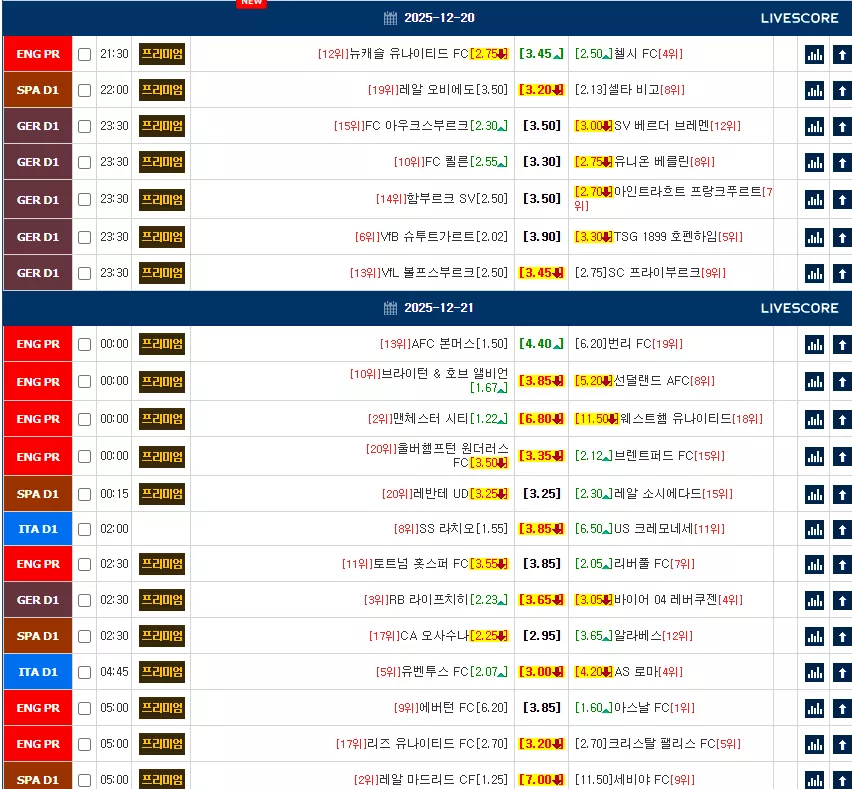This screenshot has height=789, width=852.
Task: Open stats chart for 맨체스터 시티 match
Action: coord(814,419)
